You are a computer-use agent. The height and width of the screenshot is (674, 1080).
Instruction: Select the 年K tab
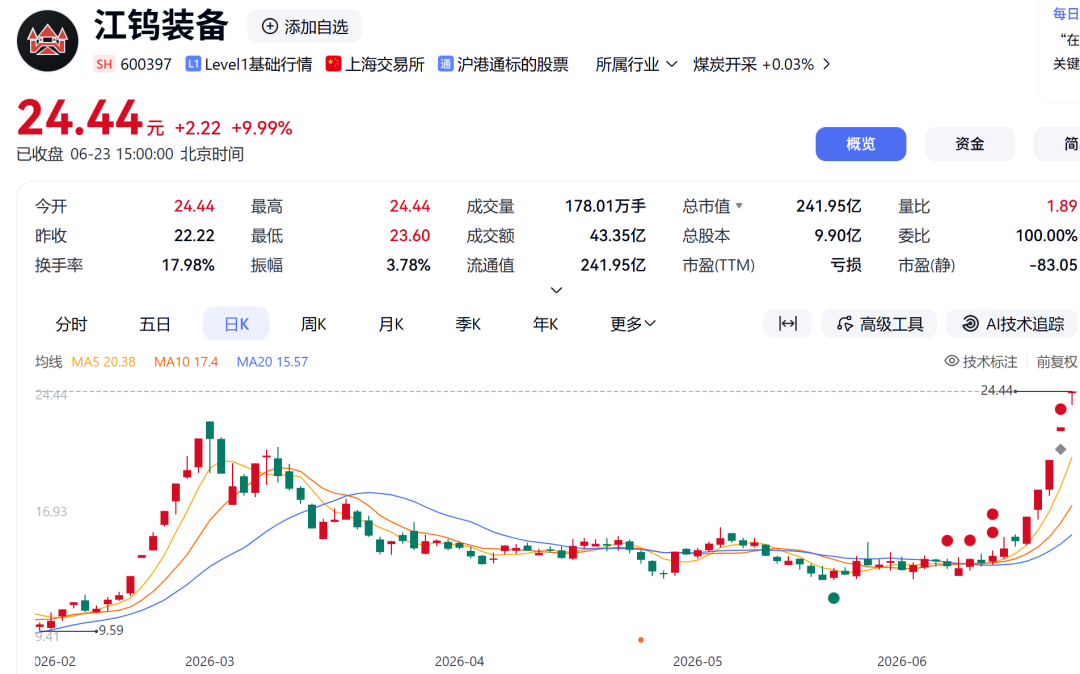[545, 324]
